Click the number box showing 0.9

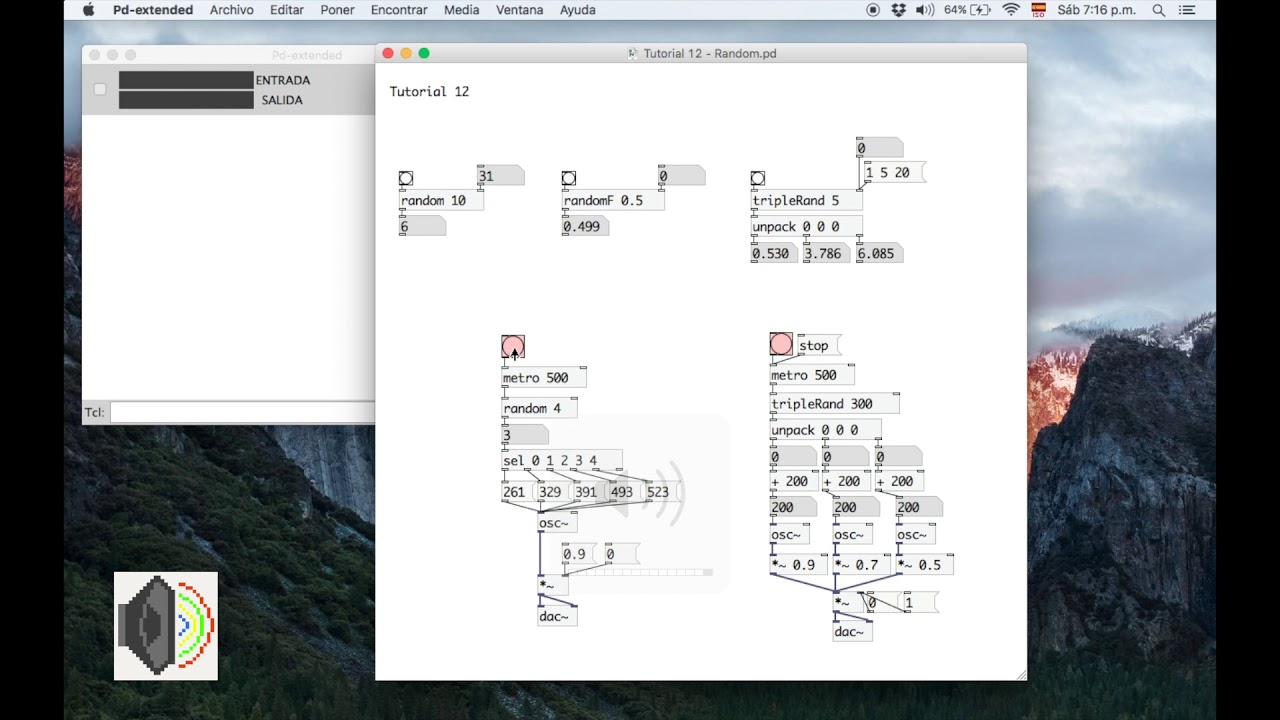coord(578,554)
